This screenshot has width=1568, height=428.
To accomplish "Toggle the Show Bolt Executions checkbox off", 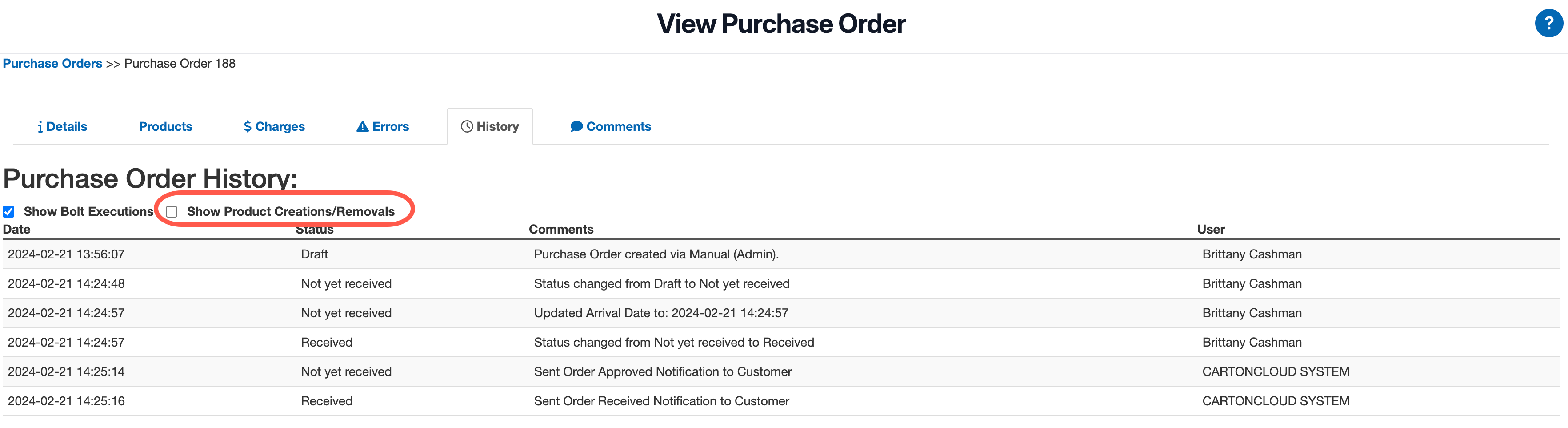I will pyautogui.click(x=8, y=212).
